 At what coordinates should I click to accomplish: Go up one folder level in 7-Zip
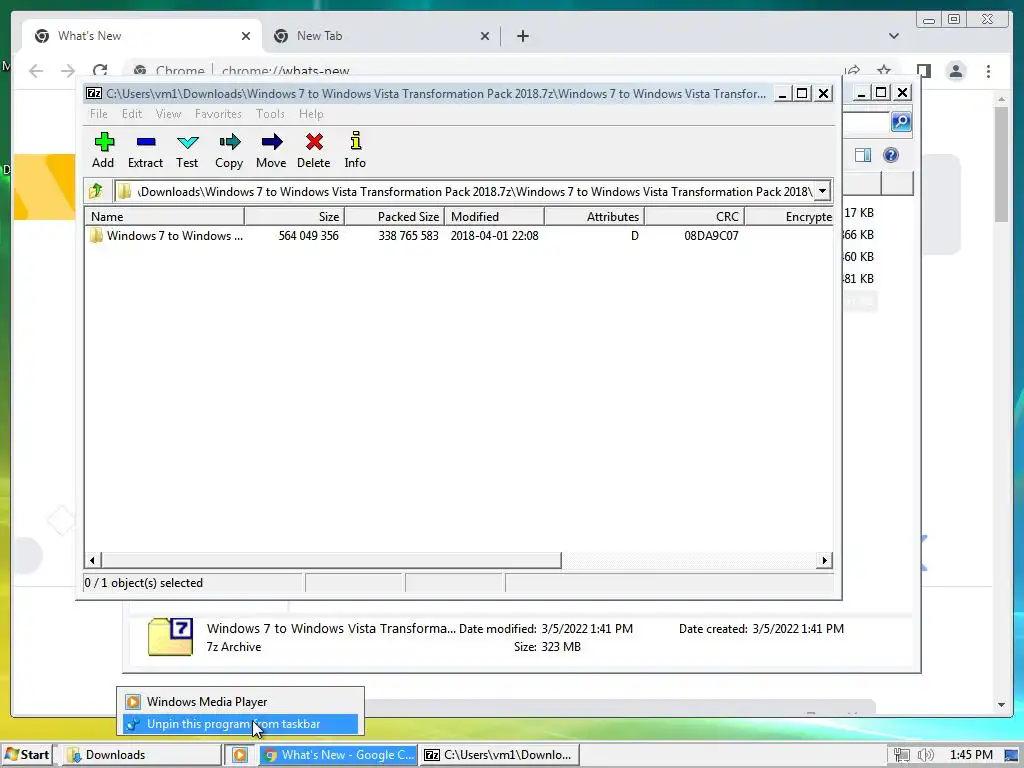[x=97, y=191]
